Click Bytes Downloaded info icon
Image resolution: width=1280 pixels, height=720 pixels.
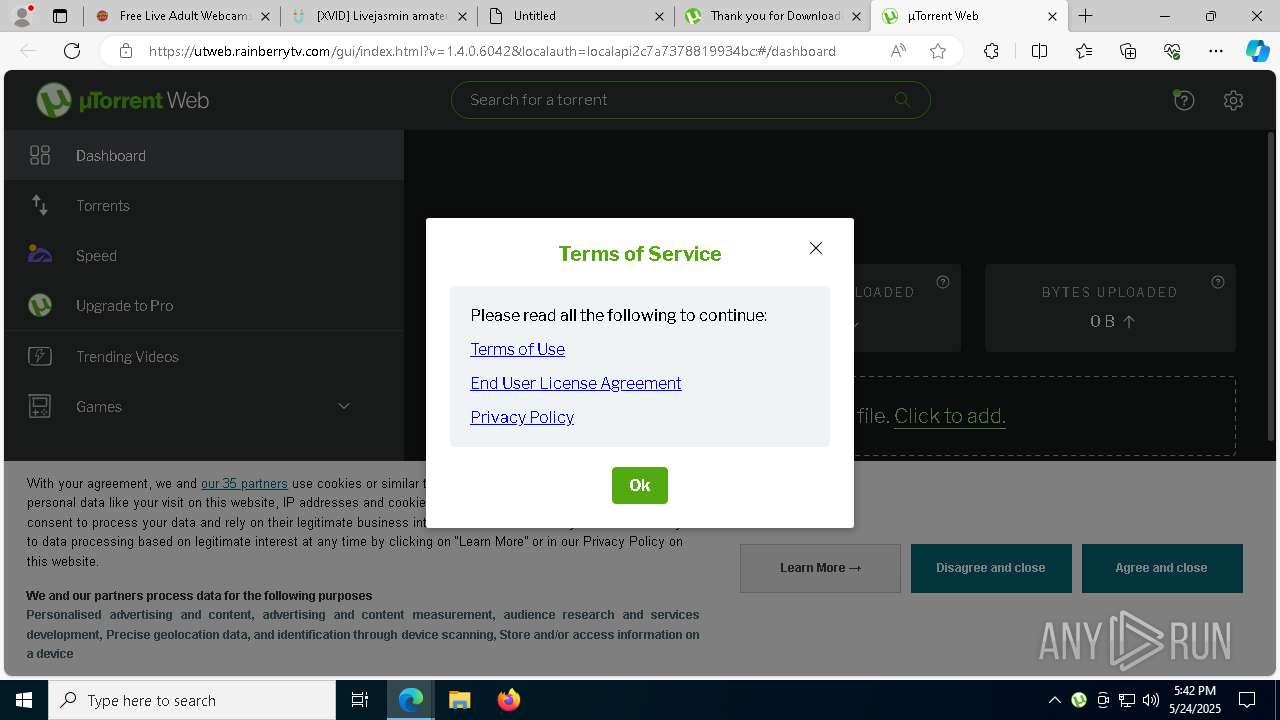[x=943, y=282]
